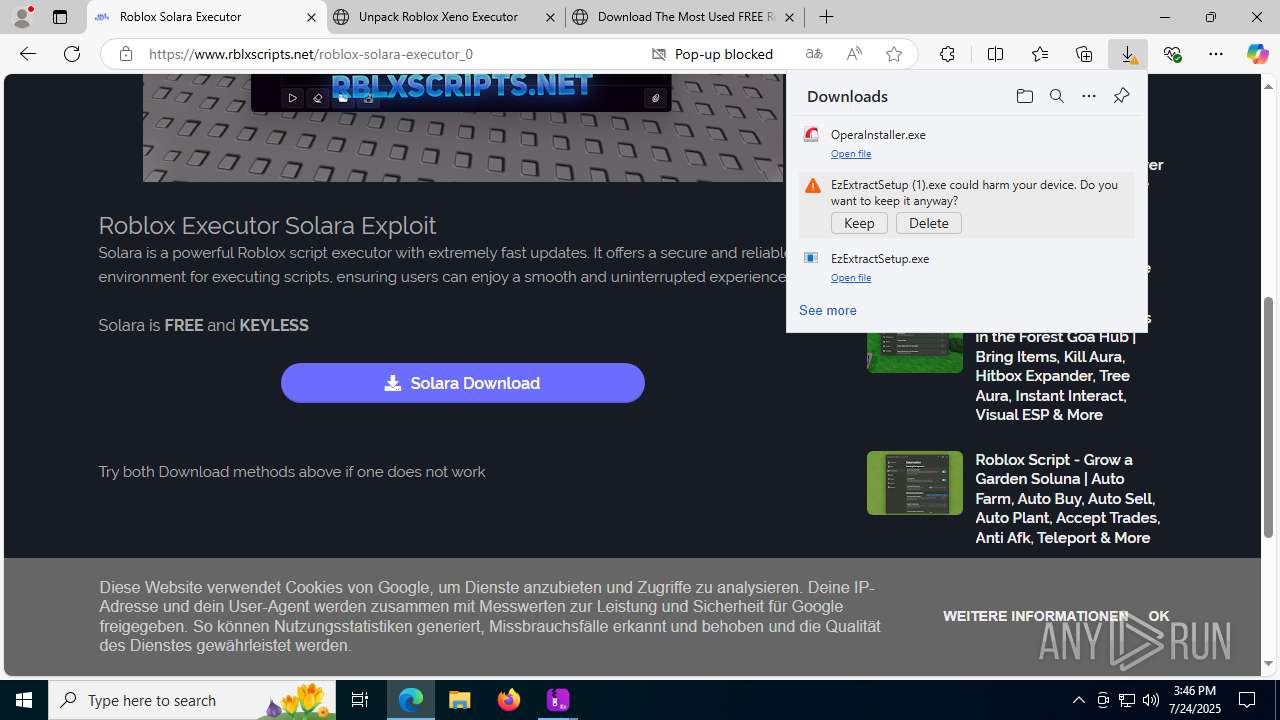1280x720 pixels.
Task: Select the EzExtractSetup.exe file name
Action: coord(880,258)
